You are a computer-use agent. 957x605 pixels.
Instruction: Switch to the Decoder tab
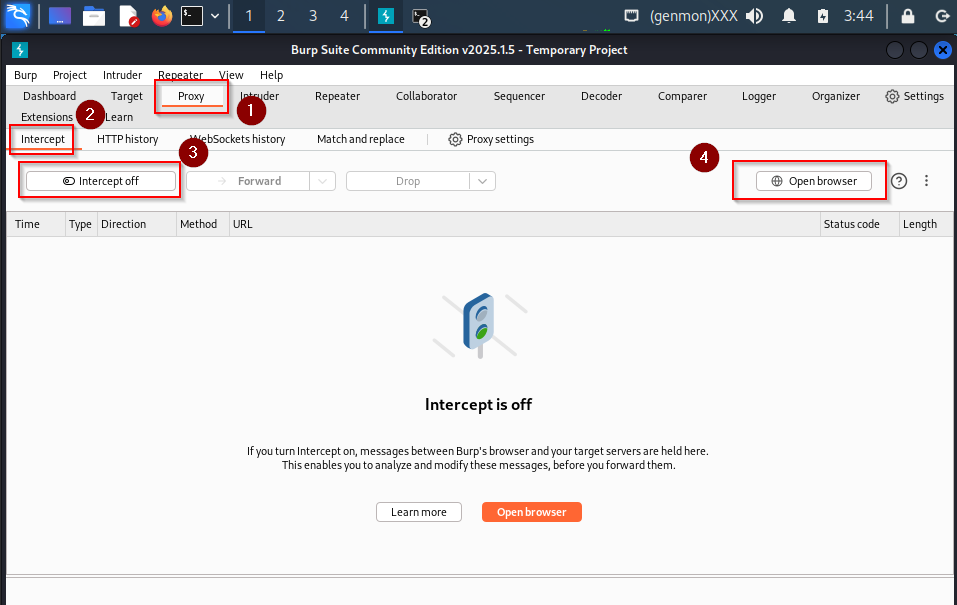(x=601, y=96)
